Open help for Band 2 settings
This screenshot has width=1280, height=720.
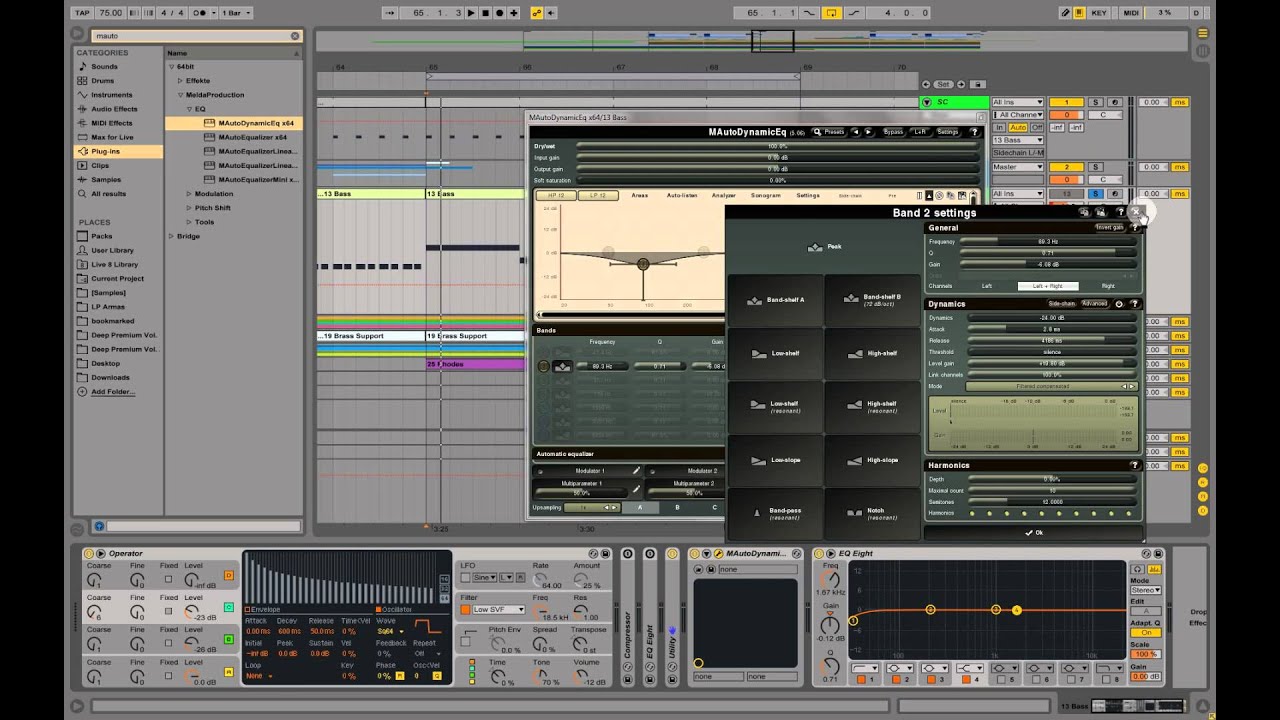point(1119,212)
